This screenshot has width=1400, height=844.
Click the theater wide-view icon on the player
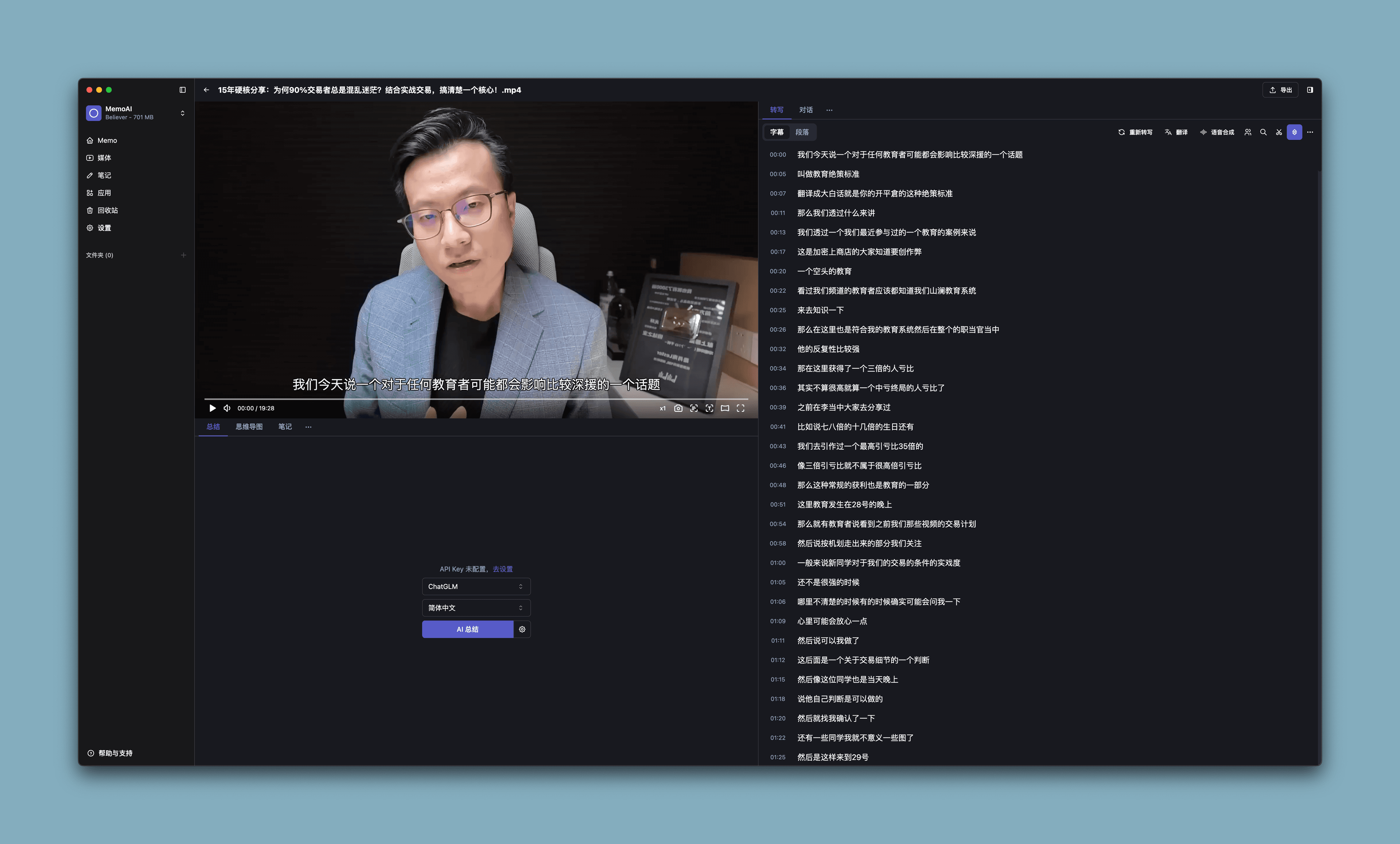click(x=725, y=408)
